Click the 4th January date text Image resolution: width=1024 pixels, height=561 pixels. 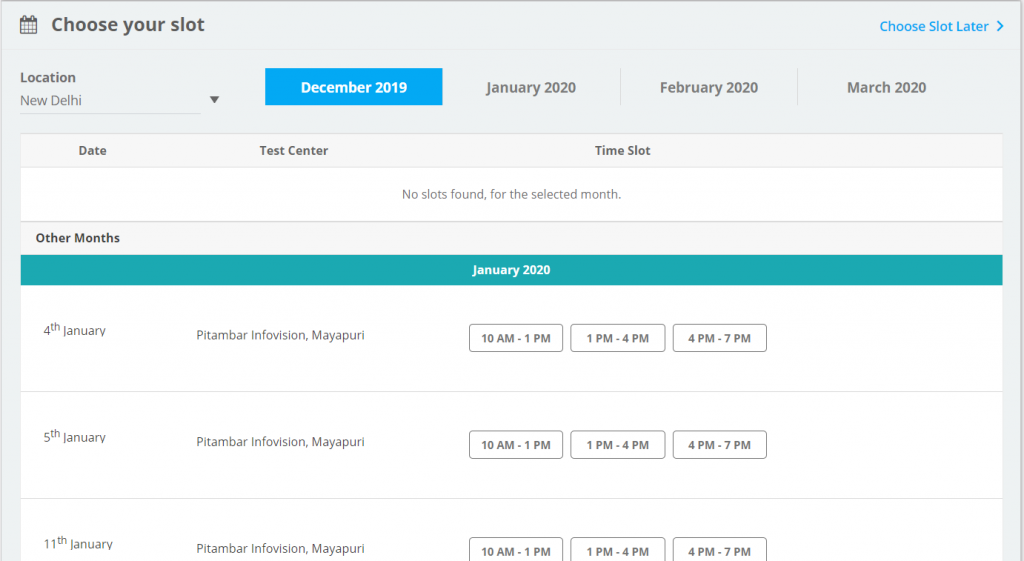click(74, 330)
